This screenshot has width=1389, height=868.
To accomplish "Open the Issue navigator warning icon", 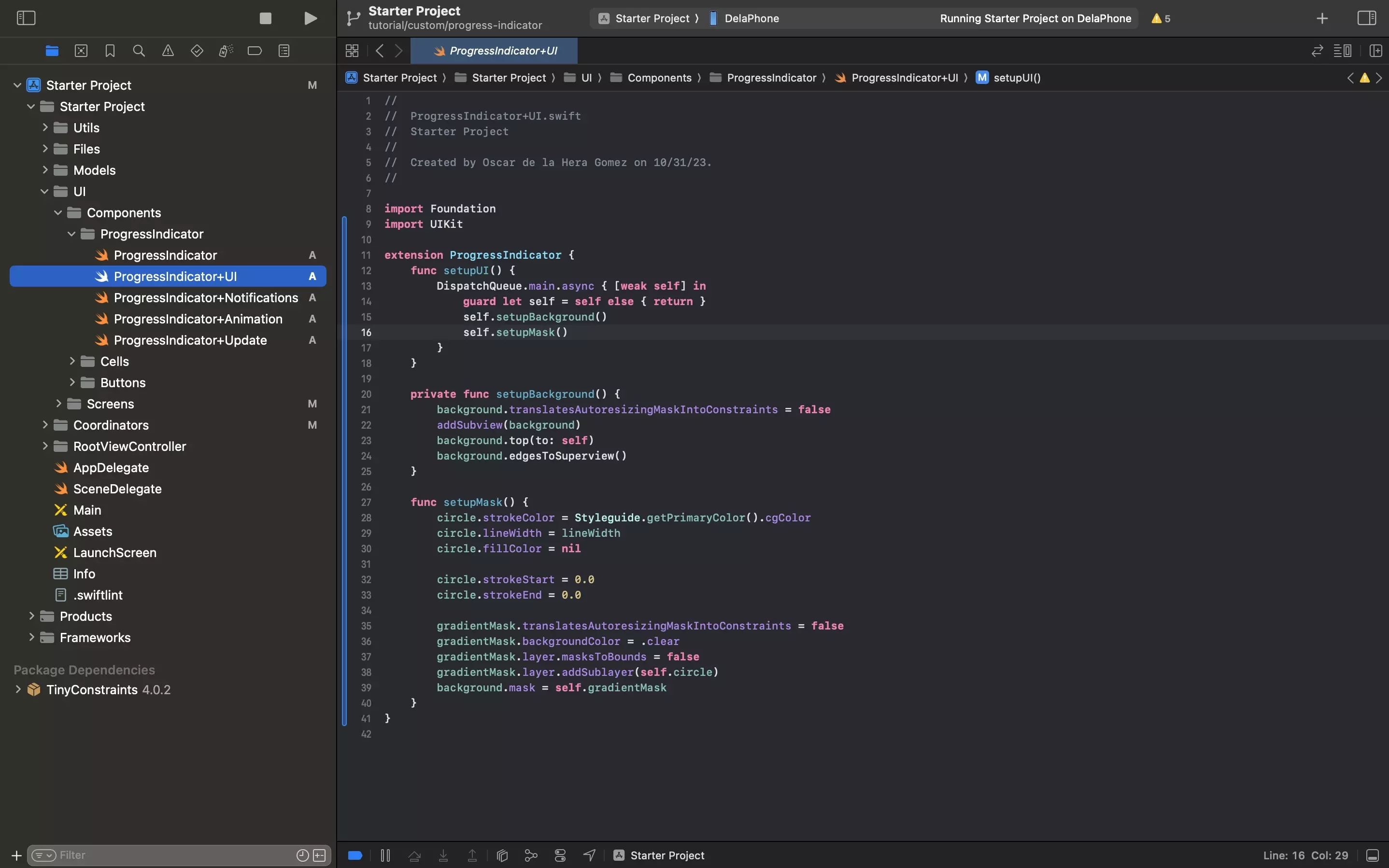I will [168, 51].
